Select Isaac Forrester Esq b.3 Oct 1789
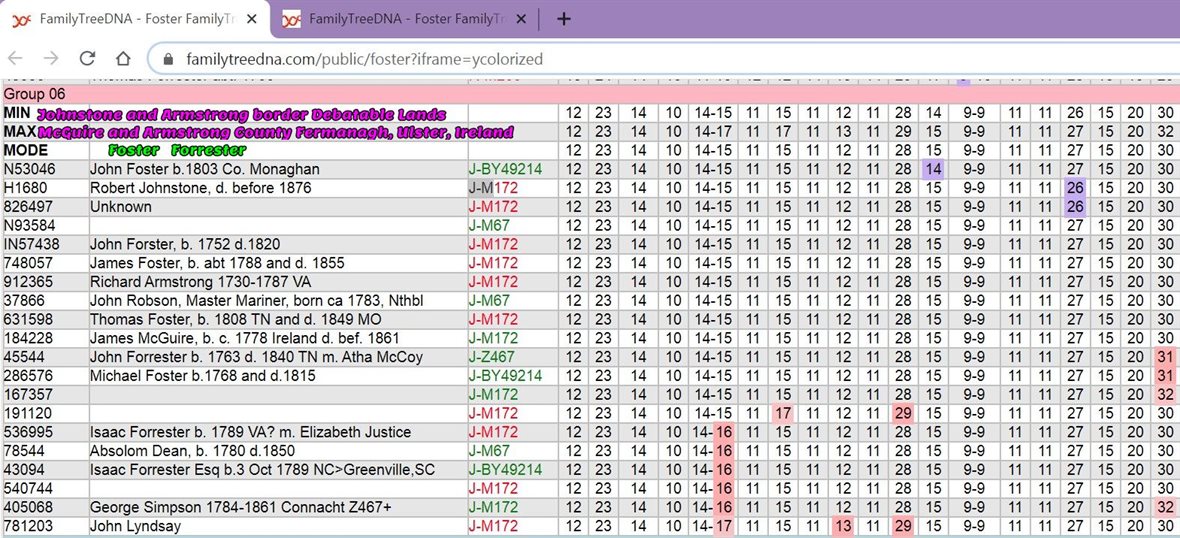 pos(263,470)
